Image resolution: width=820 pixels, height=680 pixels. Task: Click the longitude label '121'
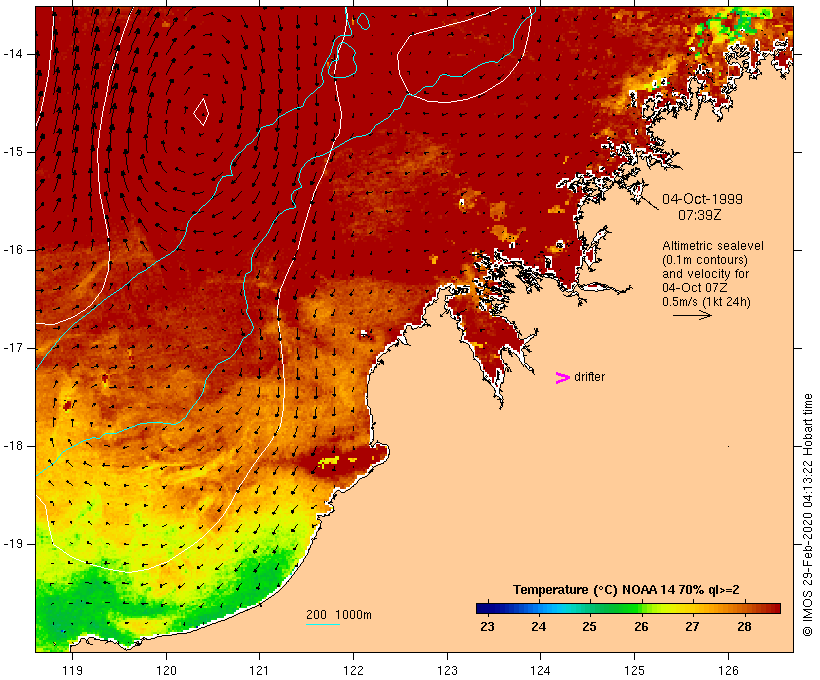point(259,670)
